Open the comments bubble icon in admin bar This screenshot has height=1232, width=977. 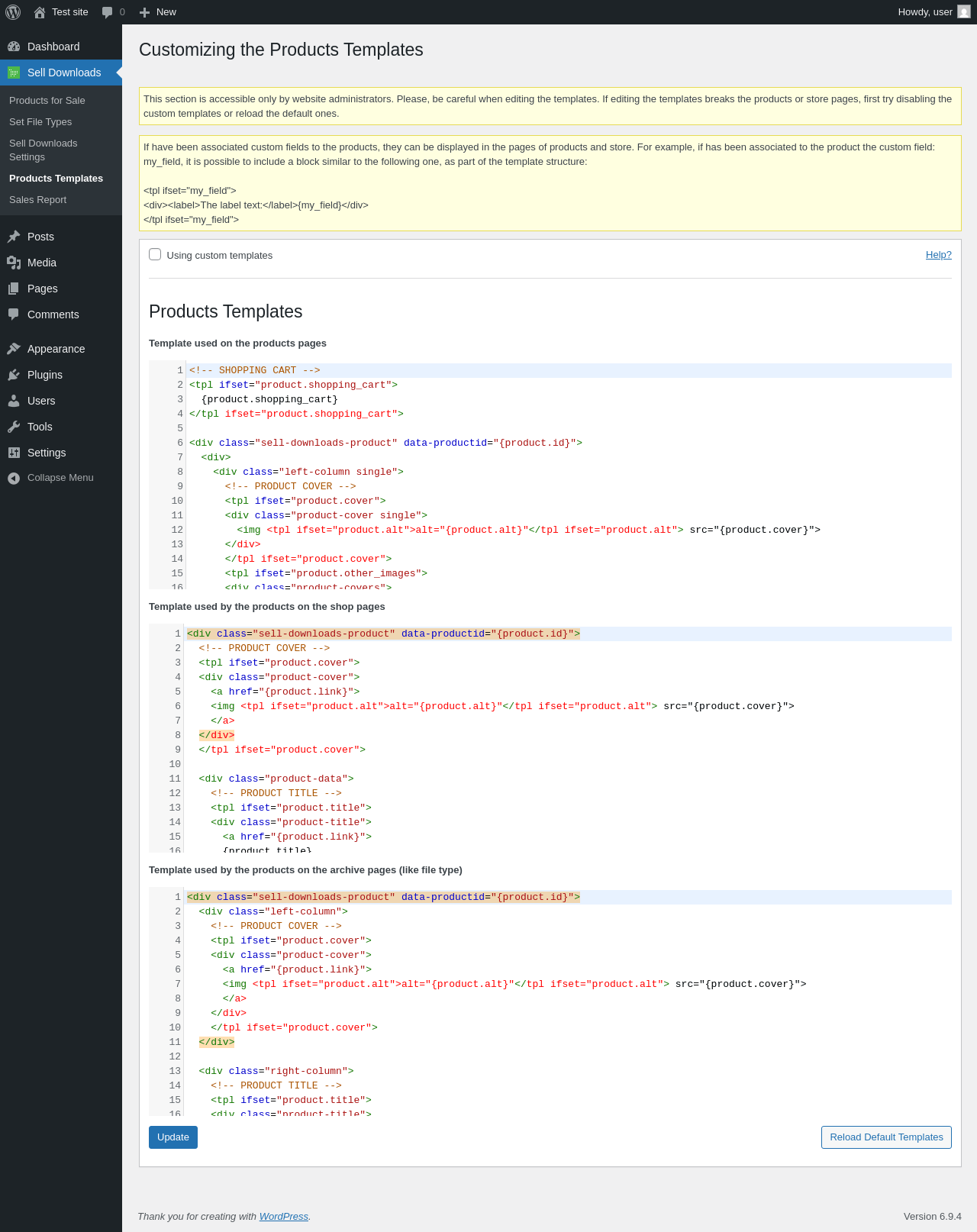tap(107, 12)
